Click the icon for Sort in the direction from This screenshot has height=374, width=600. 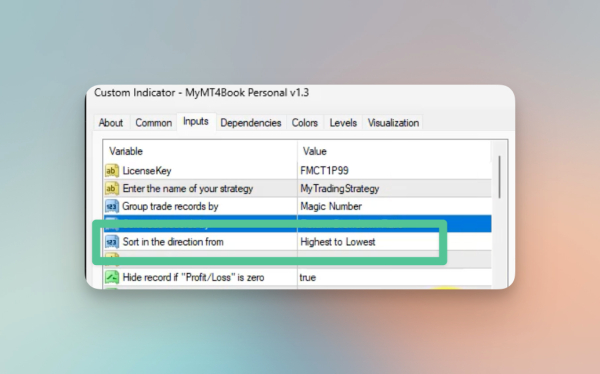click(112, 242)
